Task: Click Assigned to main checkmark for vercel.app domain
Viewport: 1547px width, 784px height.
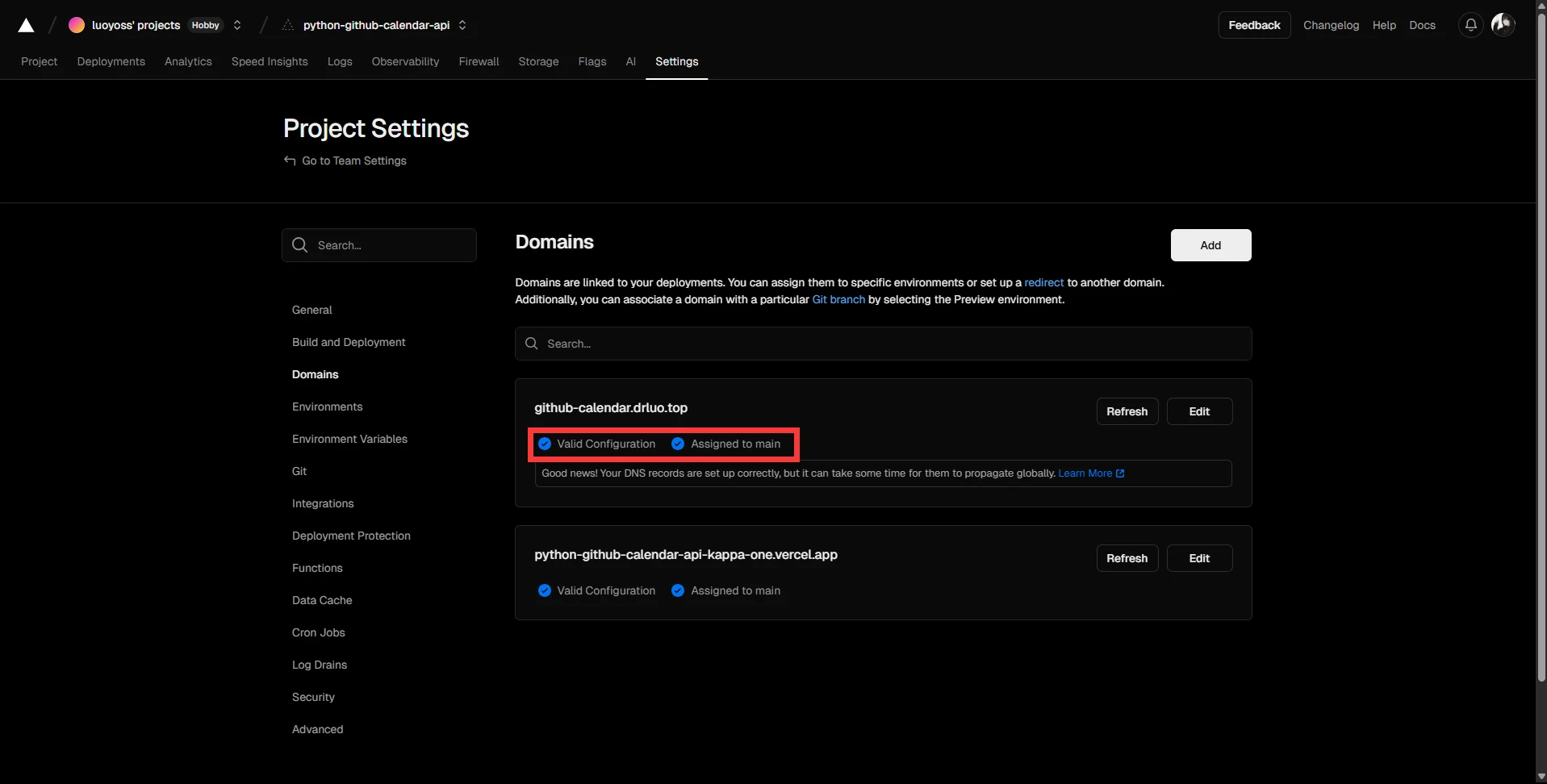Action: (678, 590)
